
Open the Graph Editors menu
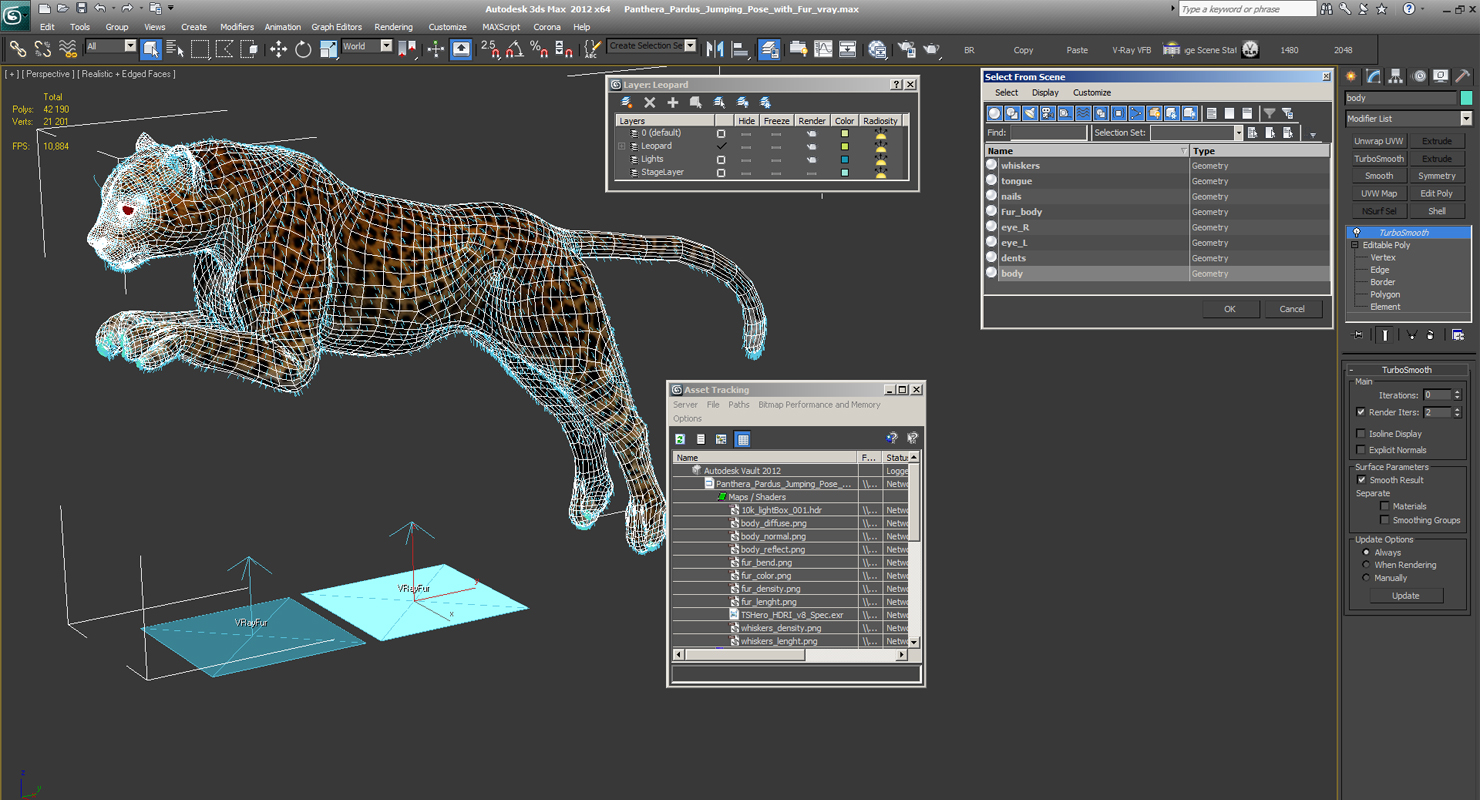coord(336,27)
